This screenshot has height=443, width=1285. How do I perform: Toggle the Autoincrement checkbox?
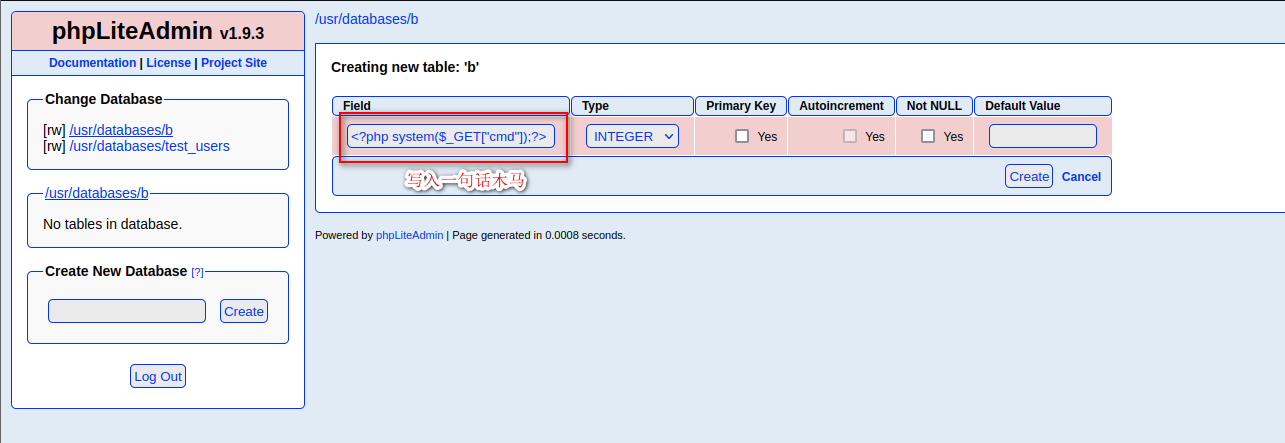coord(850,136)
